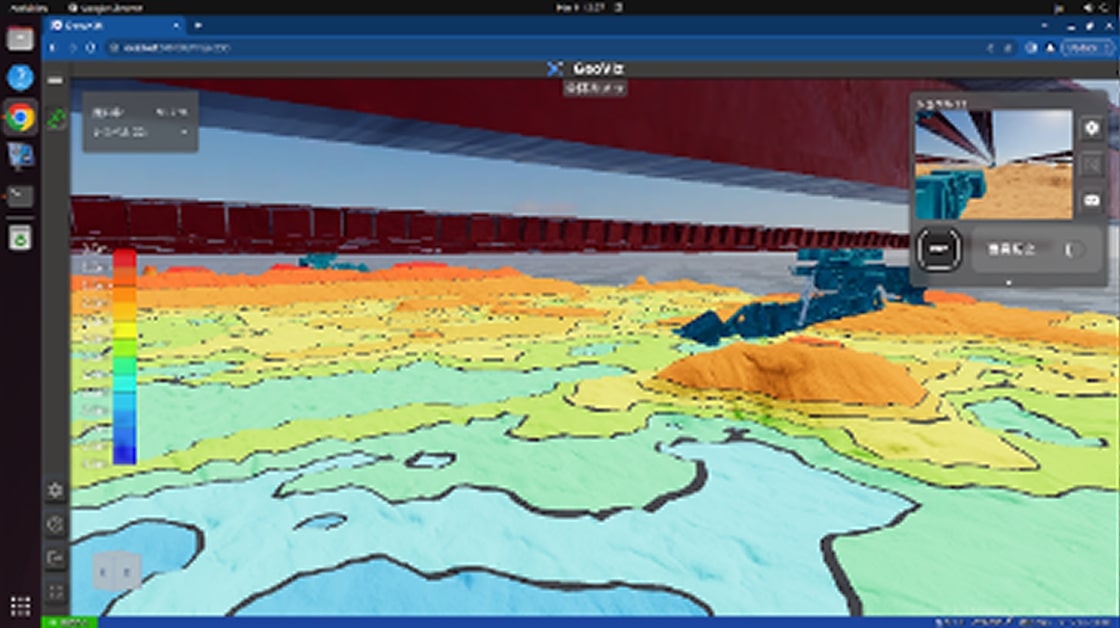Image resolution: width=1120 pixels, height=628 pixels.
Task: Click the navigation view cube
Action: 117,572
